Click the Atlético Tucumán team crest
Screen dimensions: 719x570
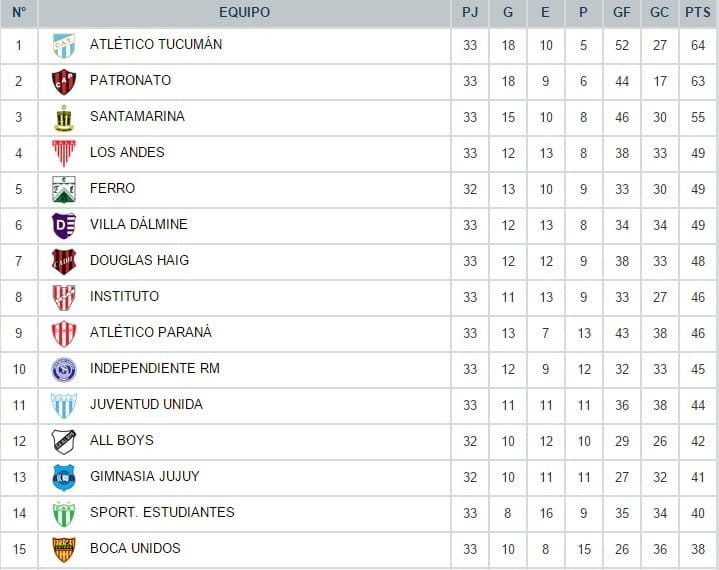[64, 45]
